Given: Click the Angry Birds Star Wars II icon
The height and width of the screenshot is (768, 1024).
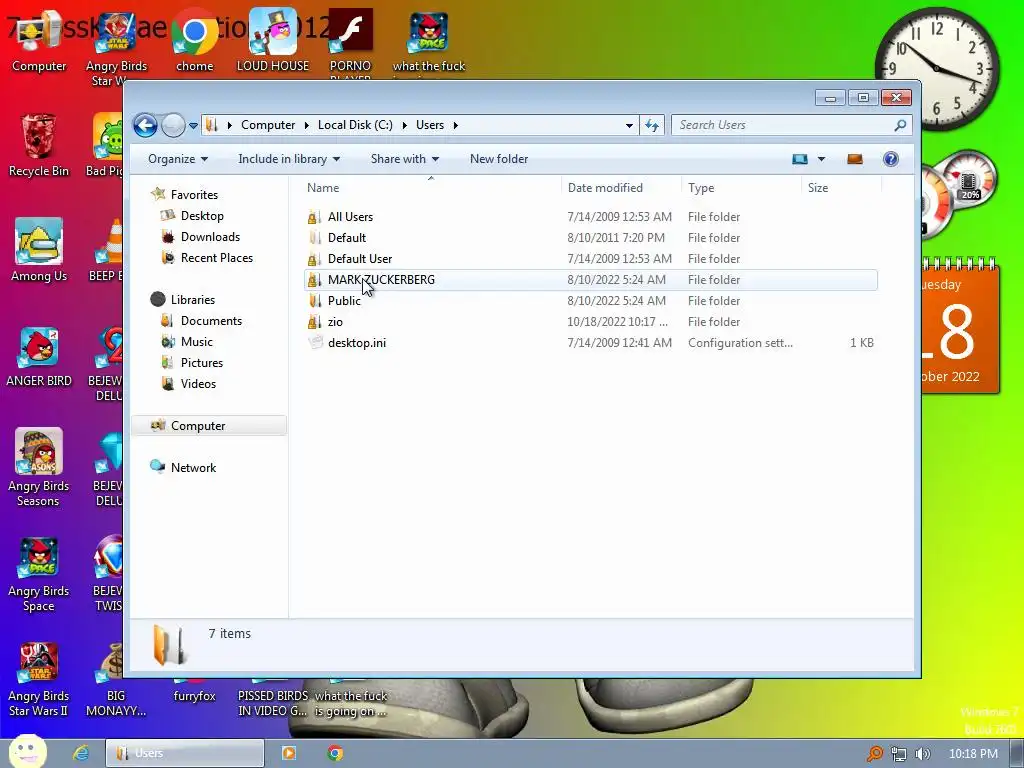Looking at the screenshot, I should pyautogui.click(x=39, y=679).
